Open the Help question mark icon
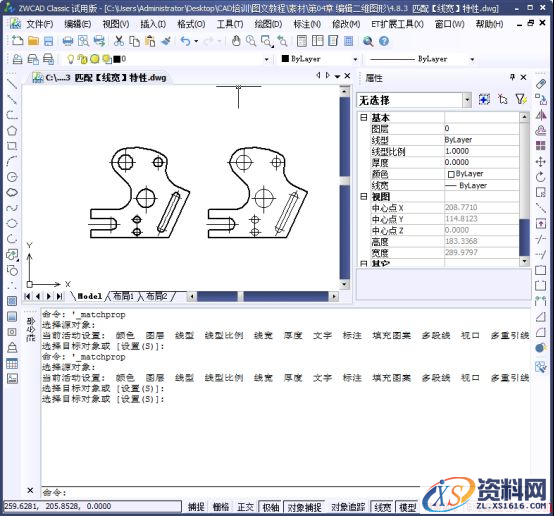Image resolution: width=554 pixels, height=516 pixels. [384, 41]
